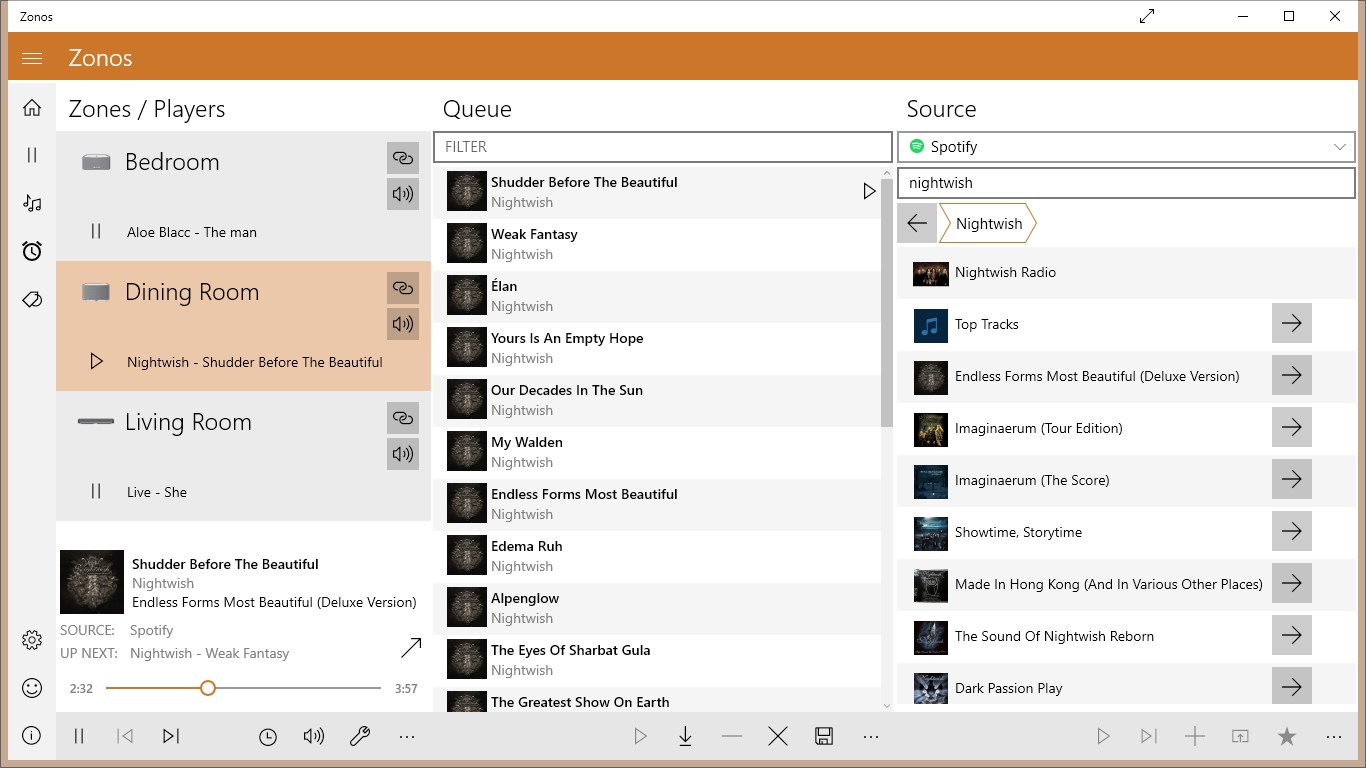Open the volume control for Bedroom
Viewport: 1366px width, 768px height.
pyautogui.click(x=403, y=194)
